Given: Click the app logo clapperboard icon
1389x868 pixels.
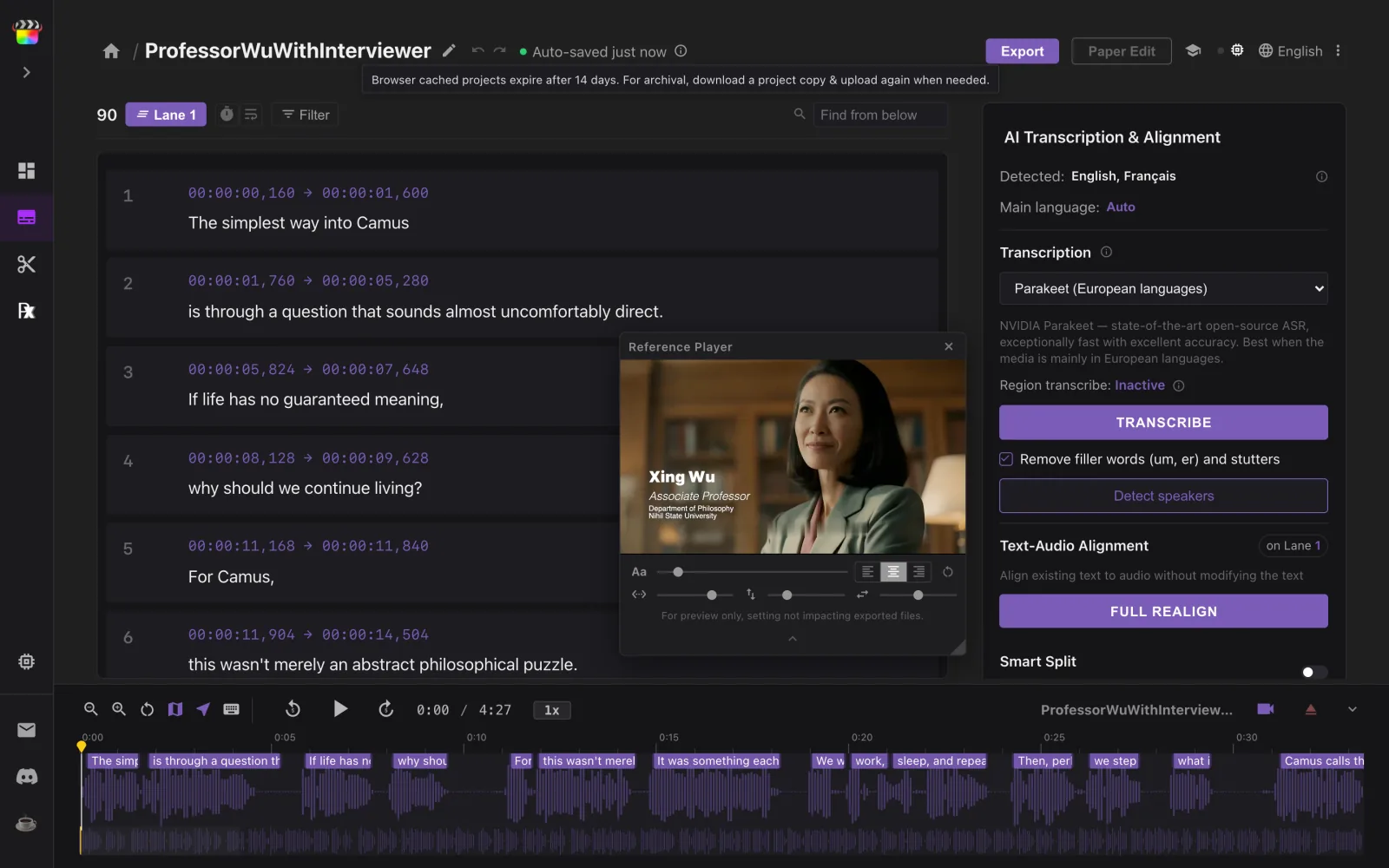Looking at the screenshot, I should click(x=27, y=32).
